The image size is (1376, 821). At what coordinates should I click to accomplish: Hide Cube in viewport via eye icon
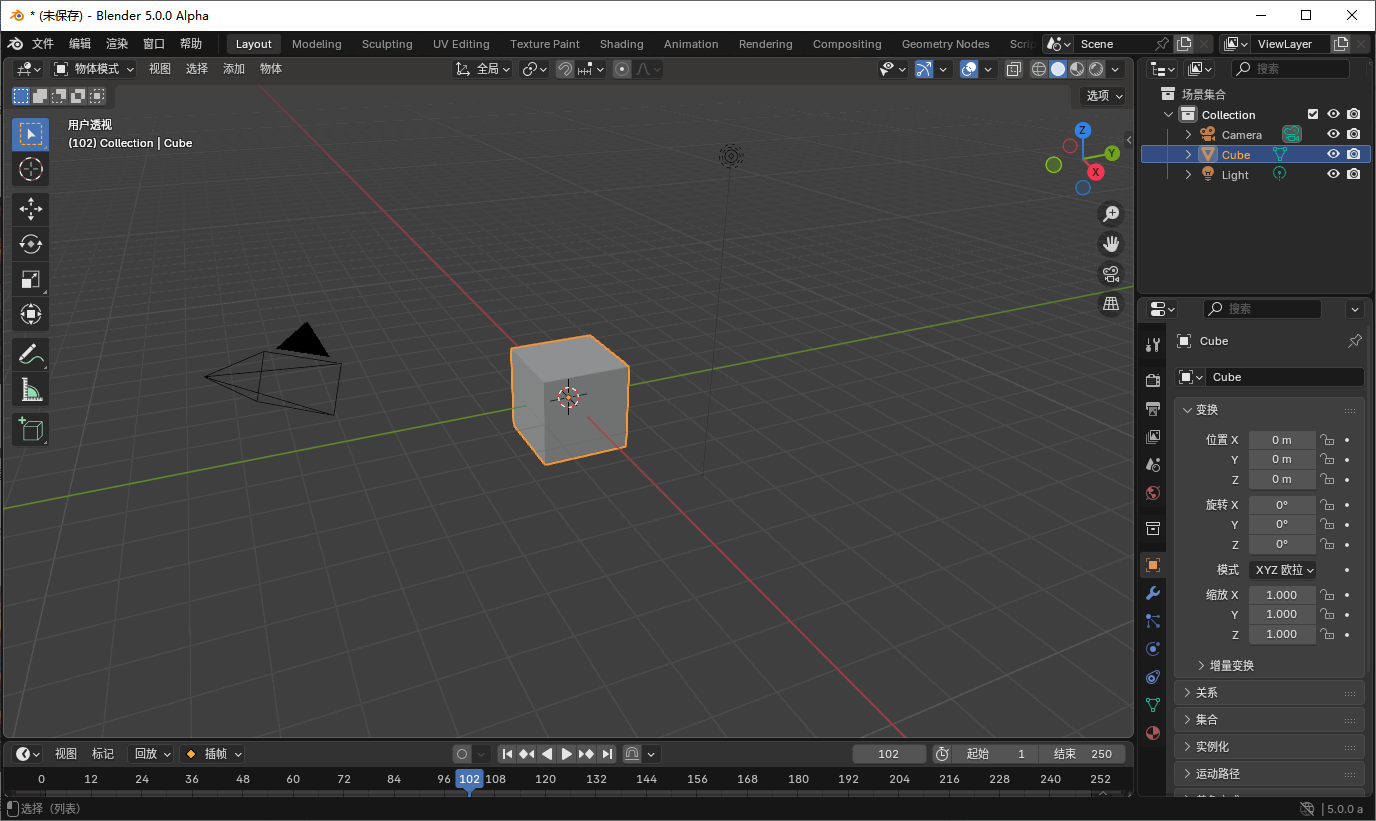pyautogui.click(x=1333, y=154)
